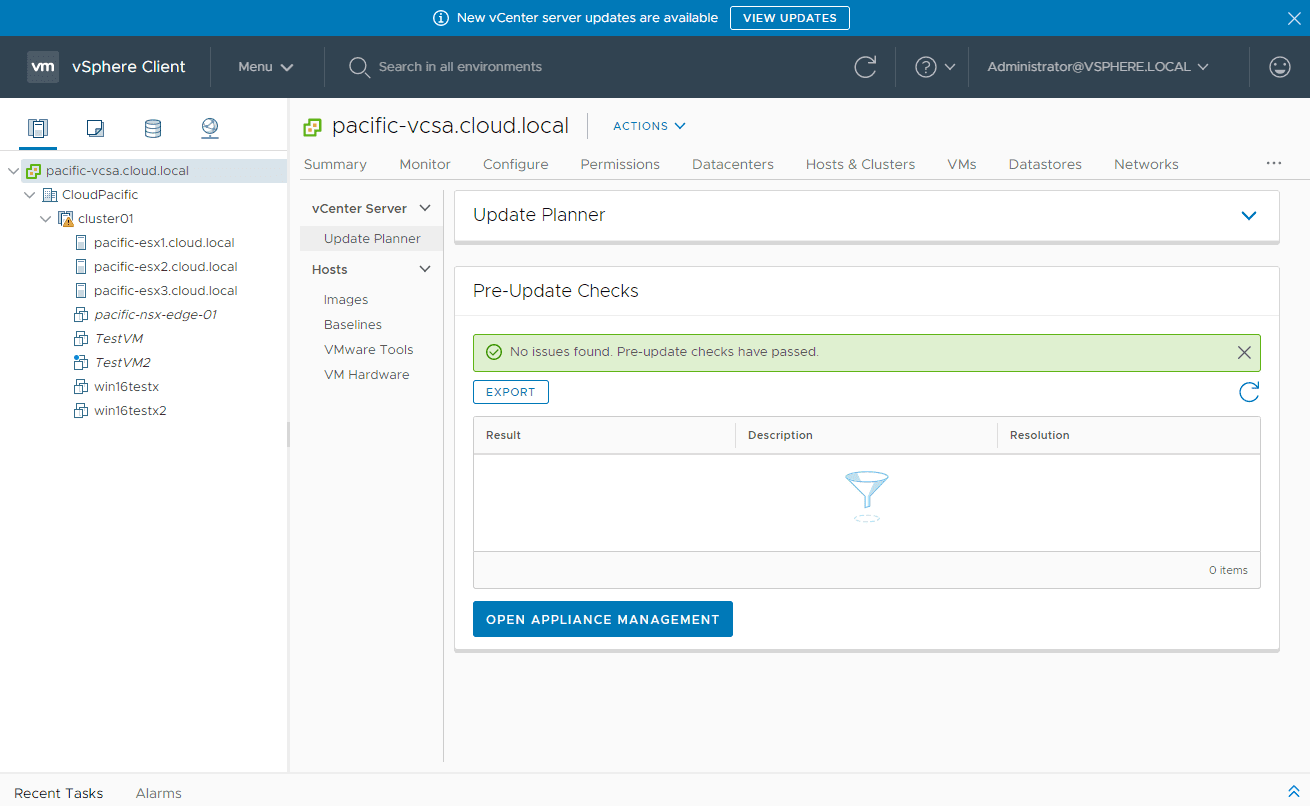Collapse the cluster01 tree node
The image size is (1310, 806).
(x=46, y=219)
